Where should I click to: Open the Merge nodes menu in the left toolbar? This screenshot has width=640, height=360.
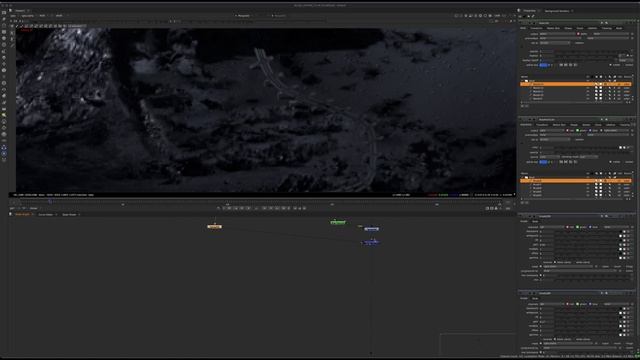tap(4, 58)
